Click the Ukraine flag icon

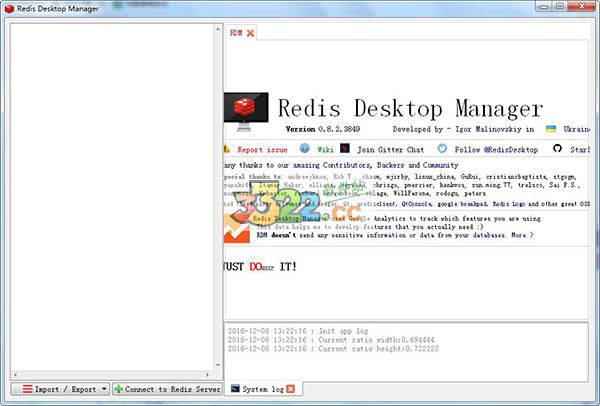[551, 129]
